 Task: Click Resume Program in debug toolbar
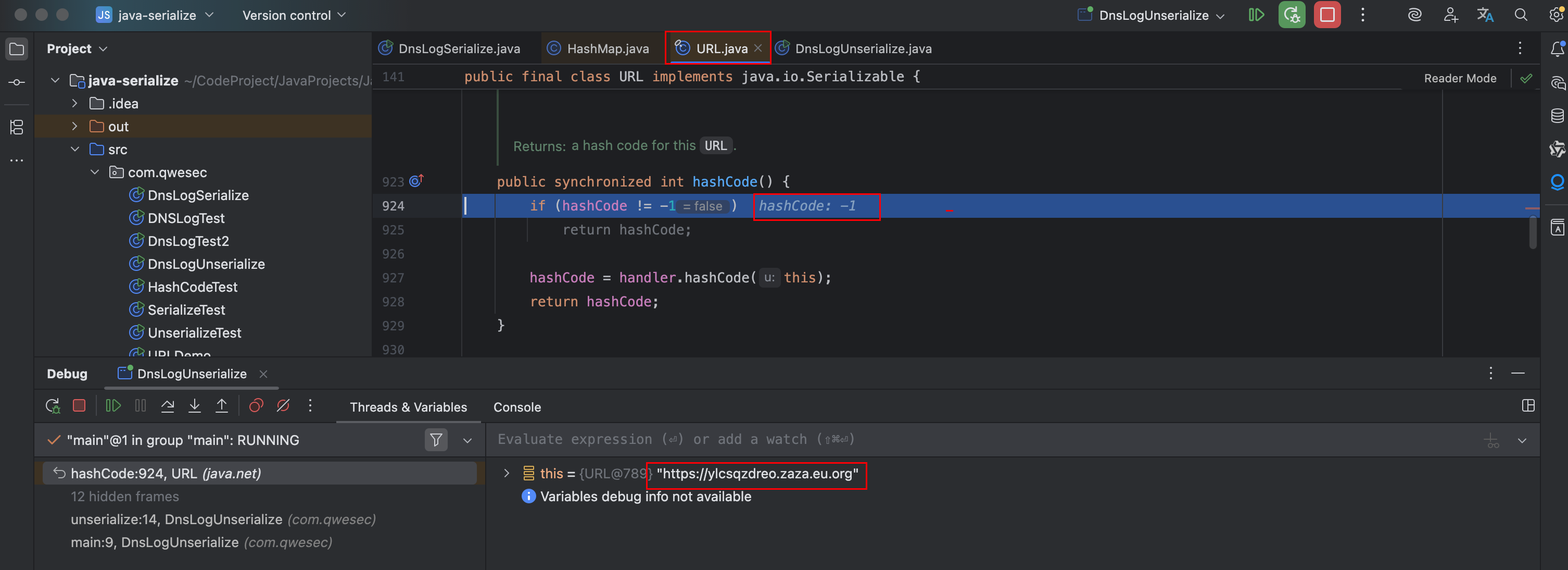(113, 405)
